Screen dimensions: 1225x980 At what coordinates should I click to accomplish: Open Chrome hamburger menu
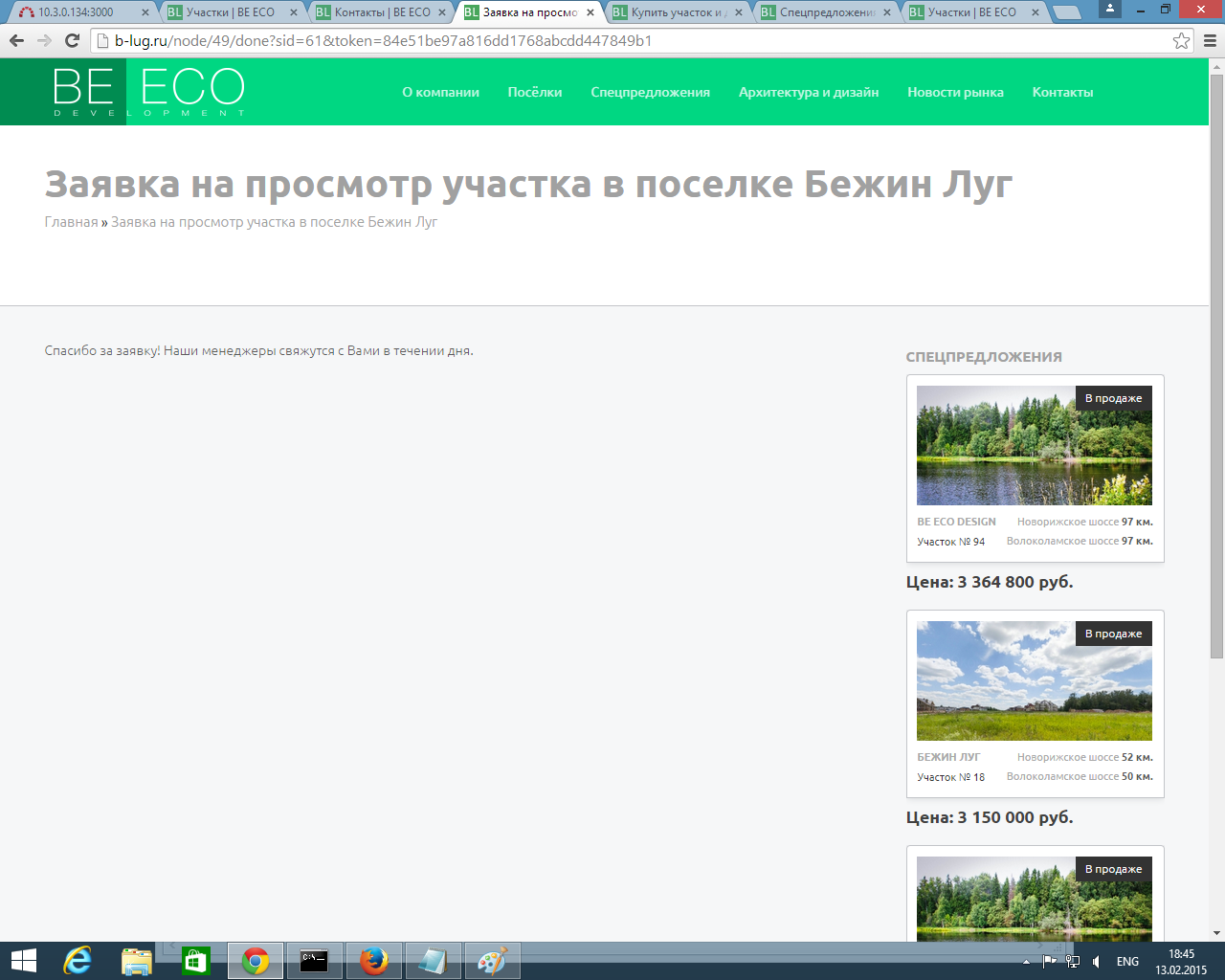(1210, 41)
